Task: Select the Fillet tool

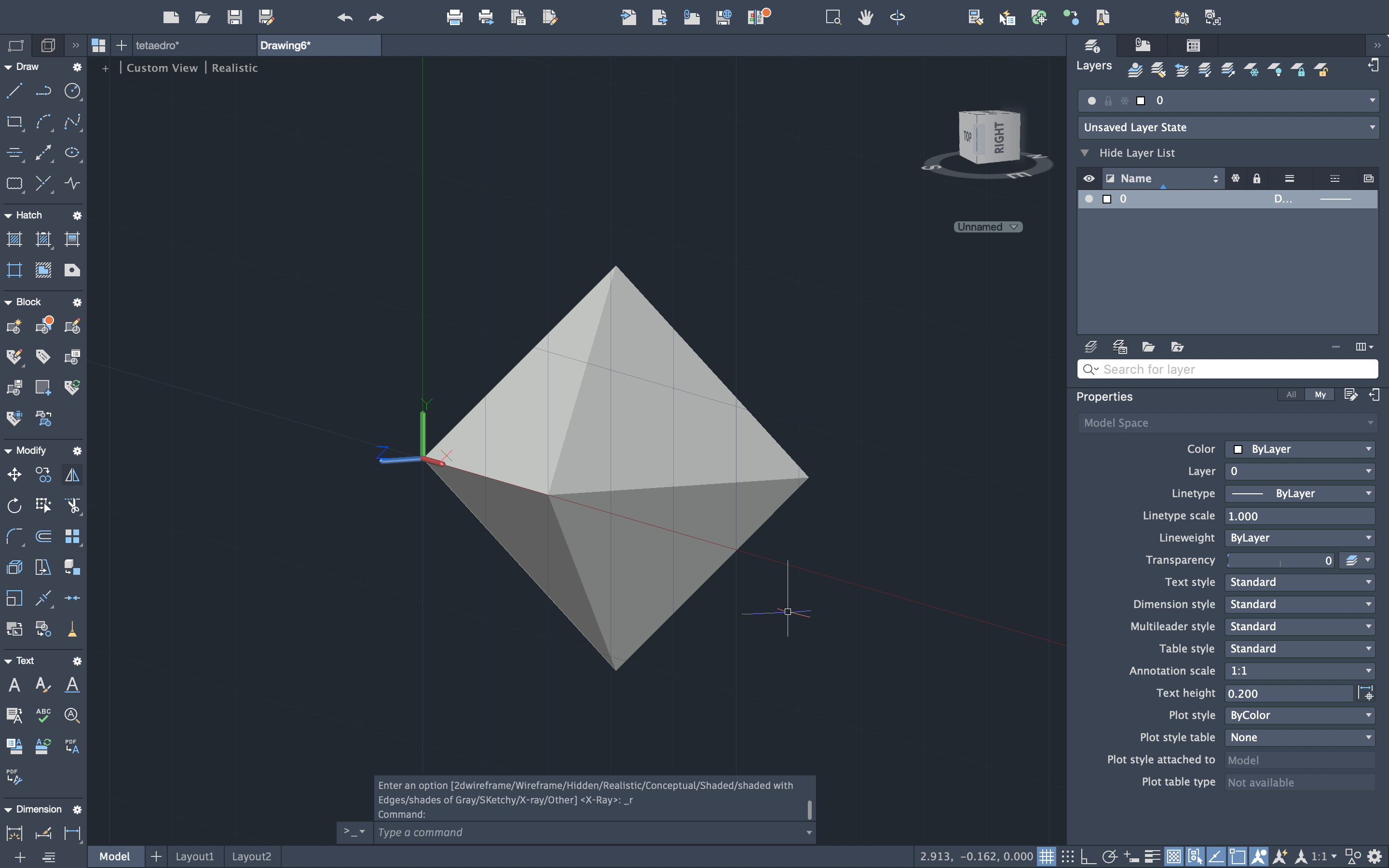Action: 14,536
